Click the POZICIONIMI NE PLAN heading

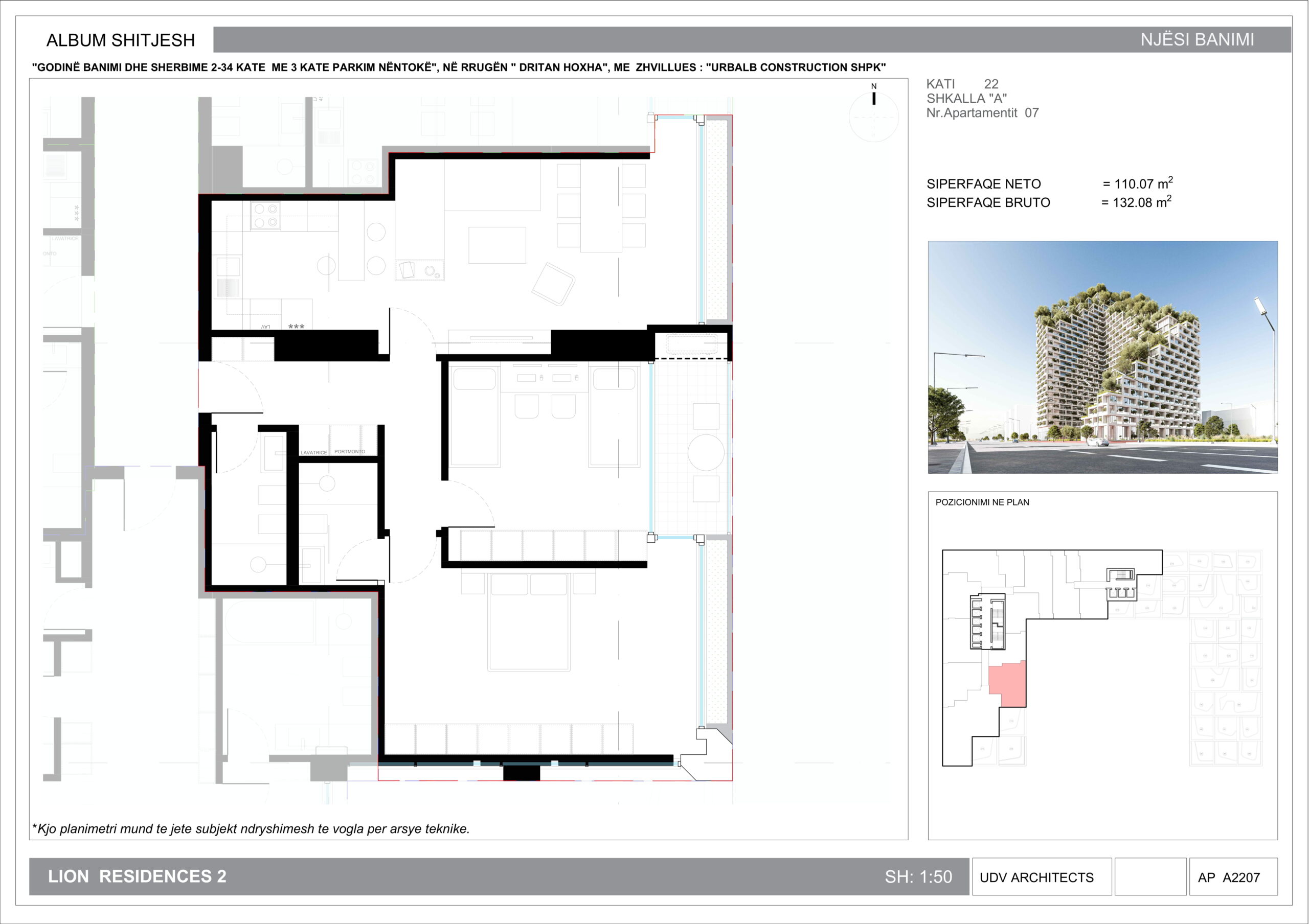pos(982,502)
